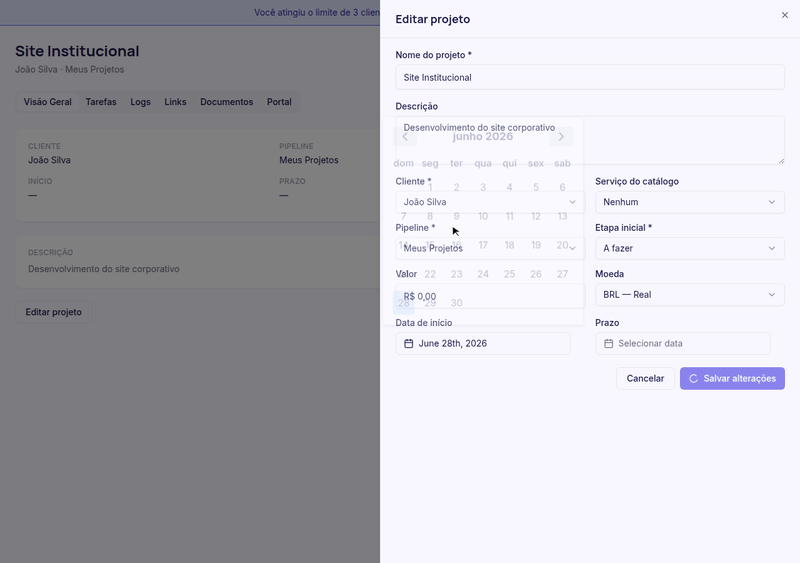Go to next month in calendar
This screenshot has height=563, width=800.
click(x=561, y=136)
